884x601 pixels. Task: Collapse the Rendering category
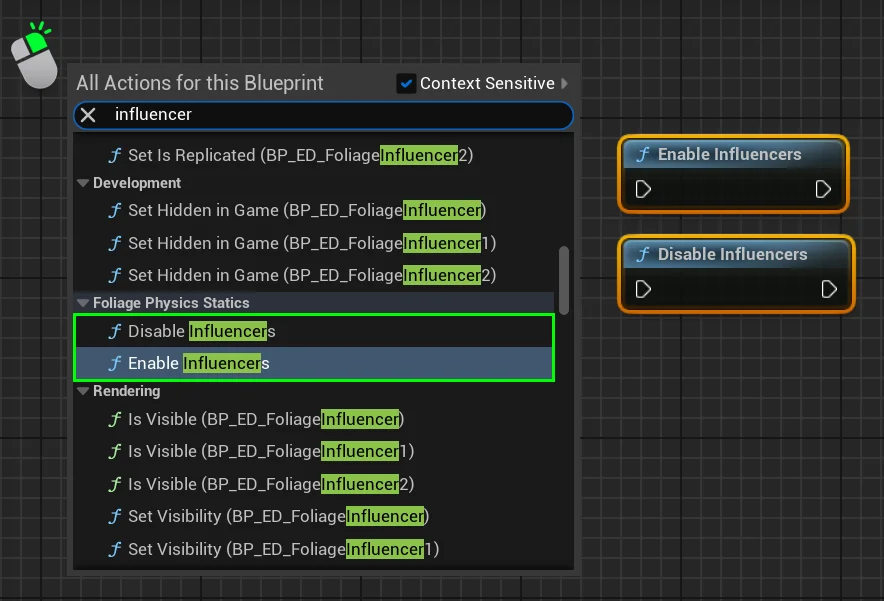coord(83,391)
